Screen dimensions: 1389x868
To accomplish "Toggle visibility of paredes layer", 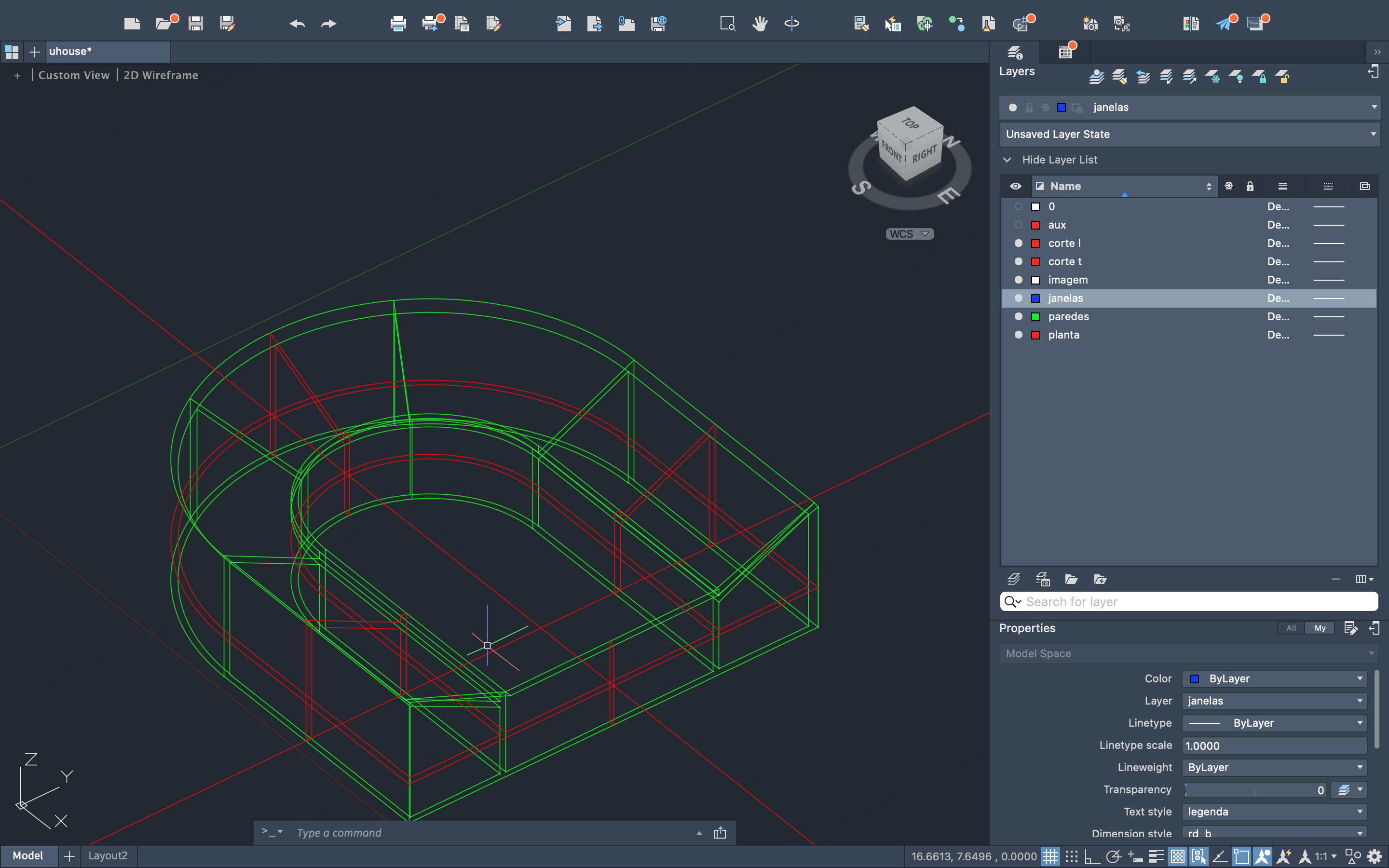I will pos(1018,316).
